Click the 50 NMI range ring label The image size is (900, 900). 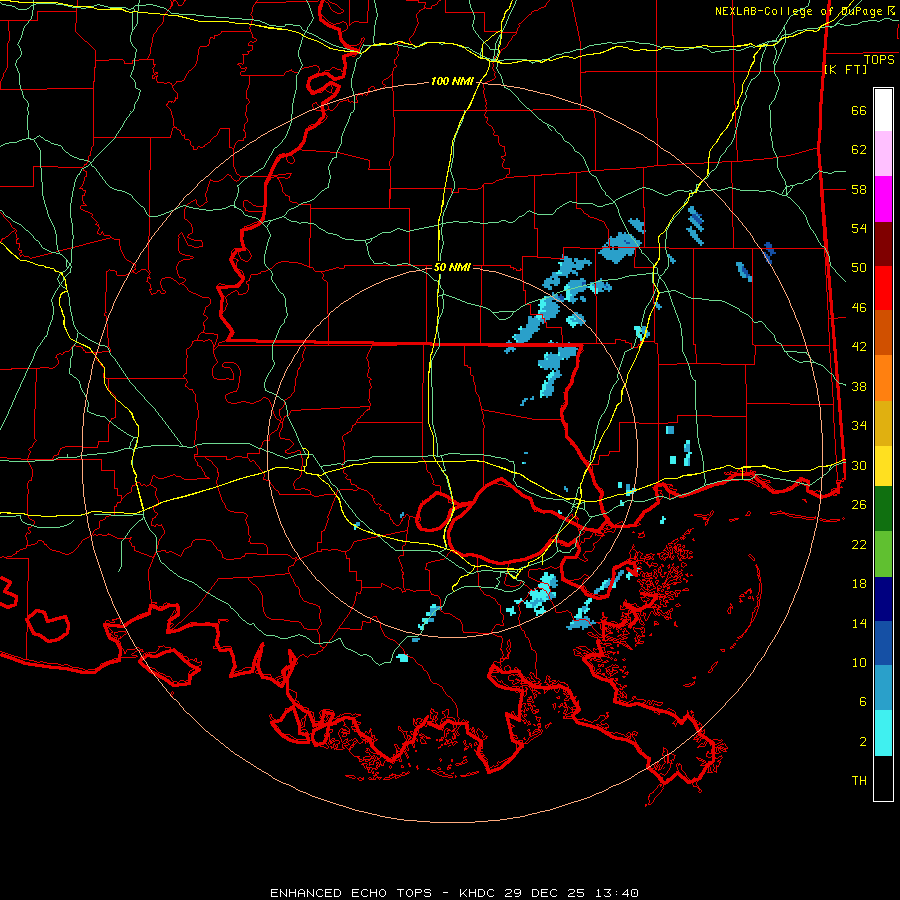[452, 267]
